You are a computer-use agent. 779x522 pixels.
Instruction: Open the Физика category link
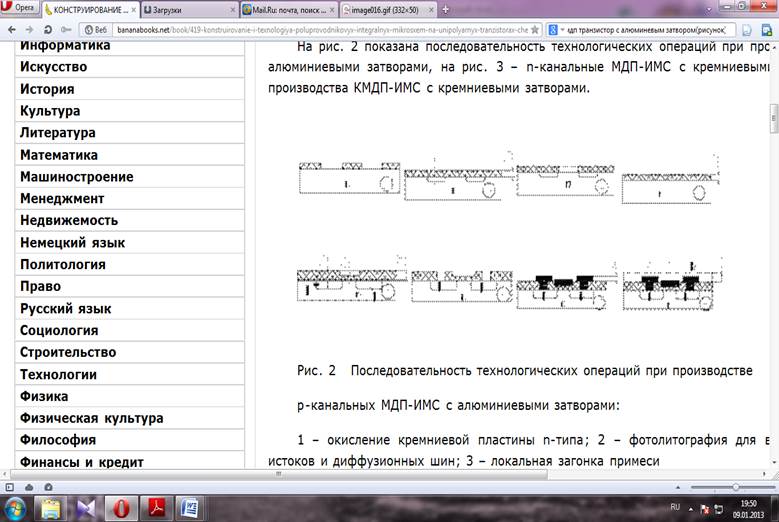click(44, 396)
